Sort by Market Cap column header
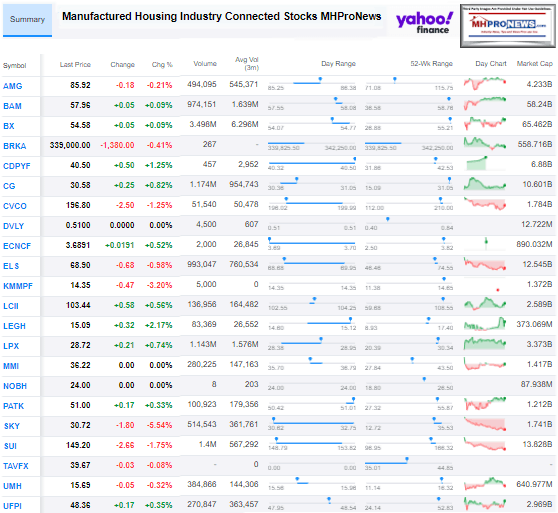This screenshot has width=558, height=513. [535, 63]
